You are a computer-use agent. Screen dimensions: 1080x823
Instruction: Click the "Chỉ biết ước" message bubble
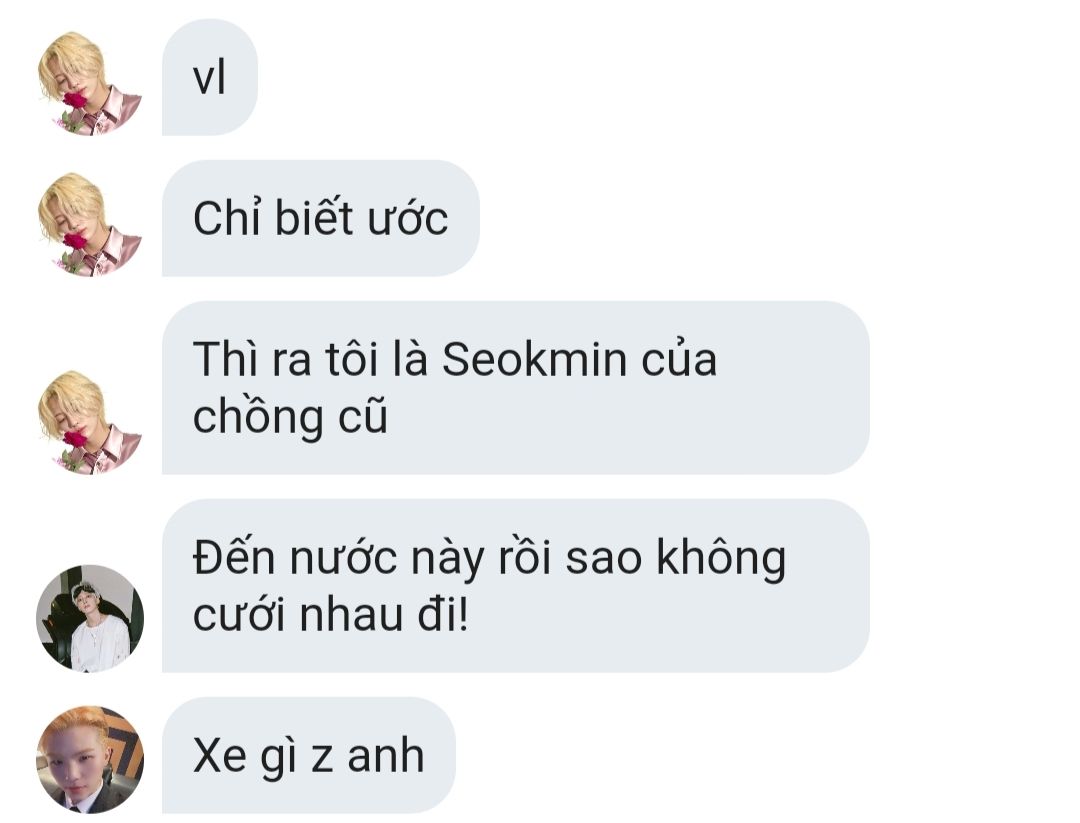click(x=321, y=218)
